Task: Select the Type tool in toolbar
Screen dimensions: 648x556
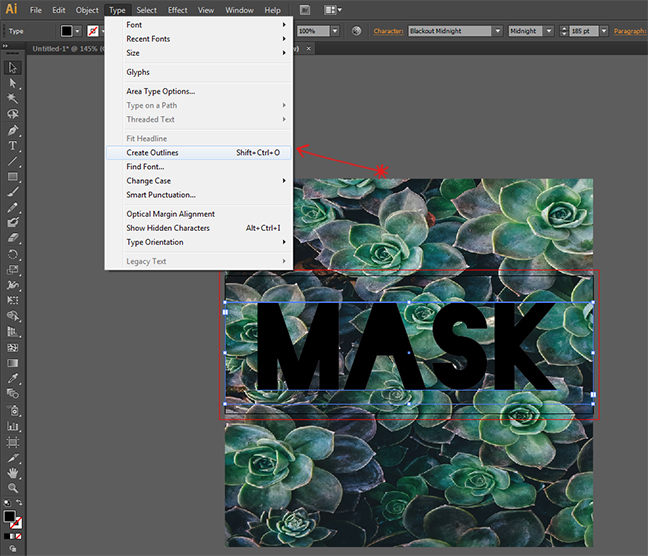Action: 13,146
